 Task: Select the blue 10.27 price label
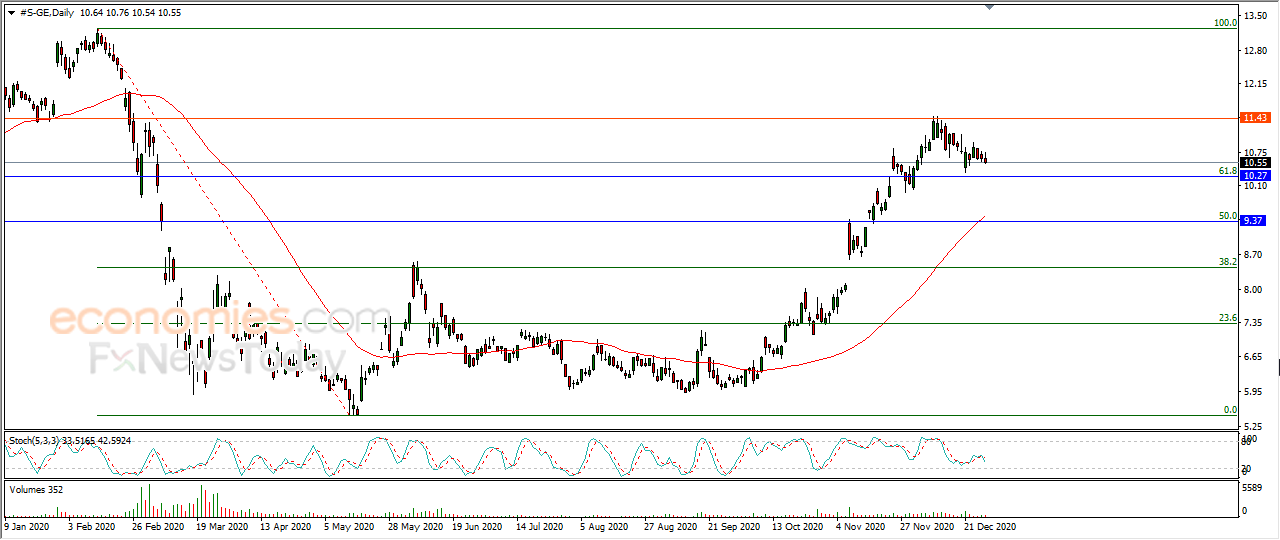click(1255, 176)
